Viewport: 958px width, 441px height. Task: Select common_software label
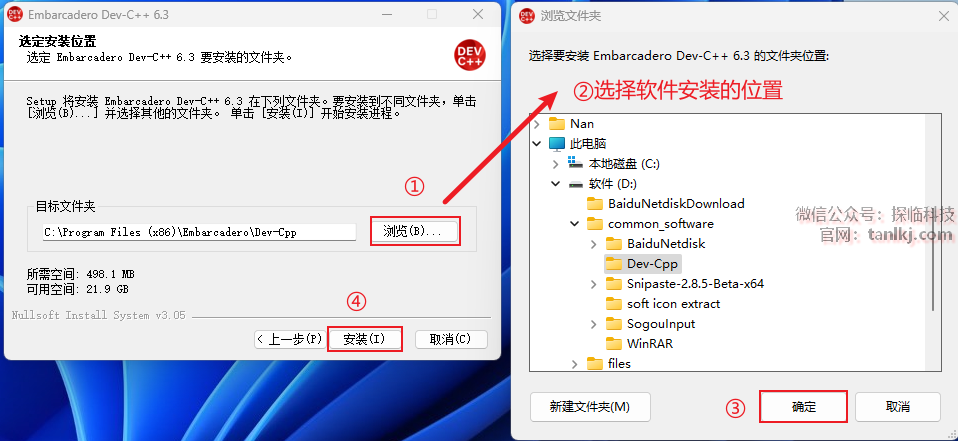(660, 224)
